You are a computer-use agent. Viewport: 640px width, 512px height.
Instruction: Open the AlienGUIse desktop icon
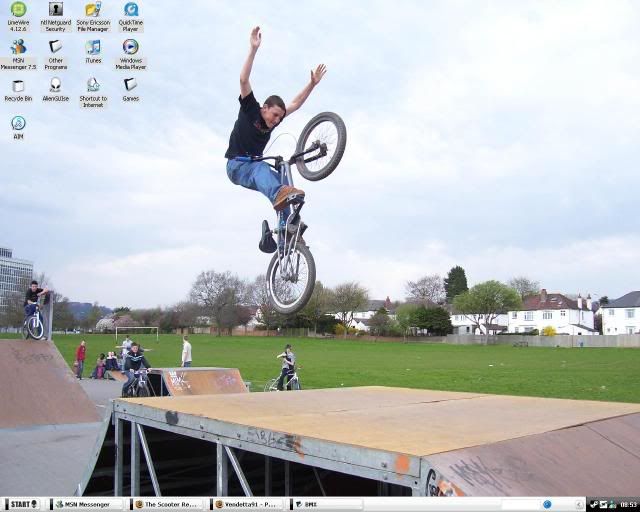(x=56, y=90)
